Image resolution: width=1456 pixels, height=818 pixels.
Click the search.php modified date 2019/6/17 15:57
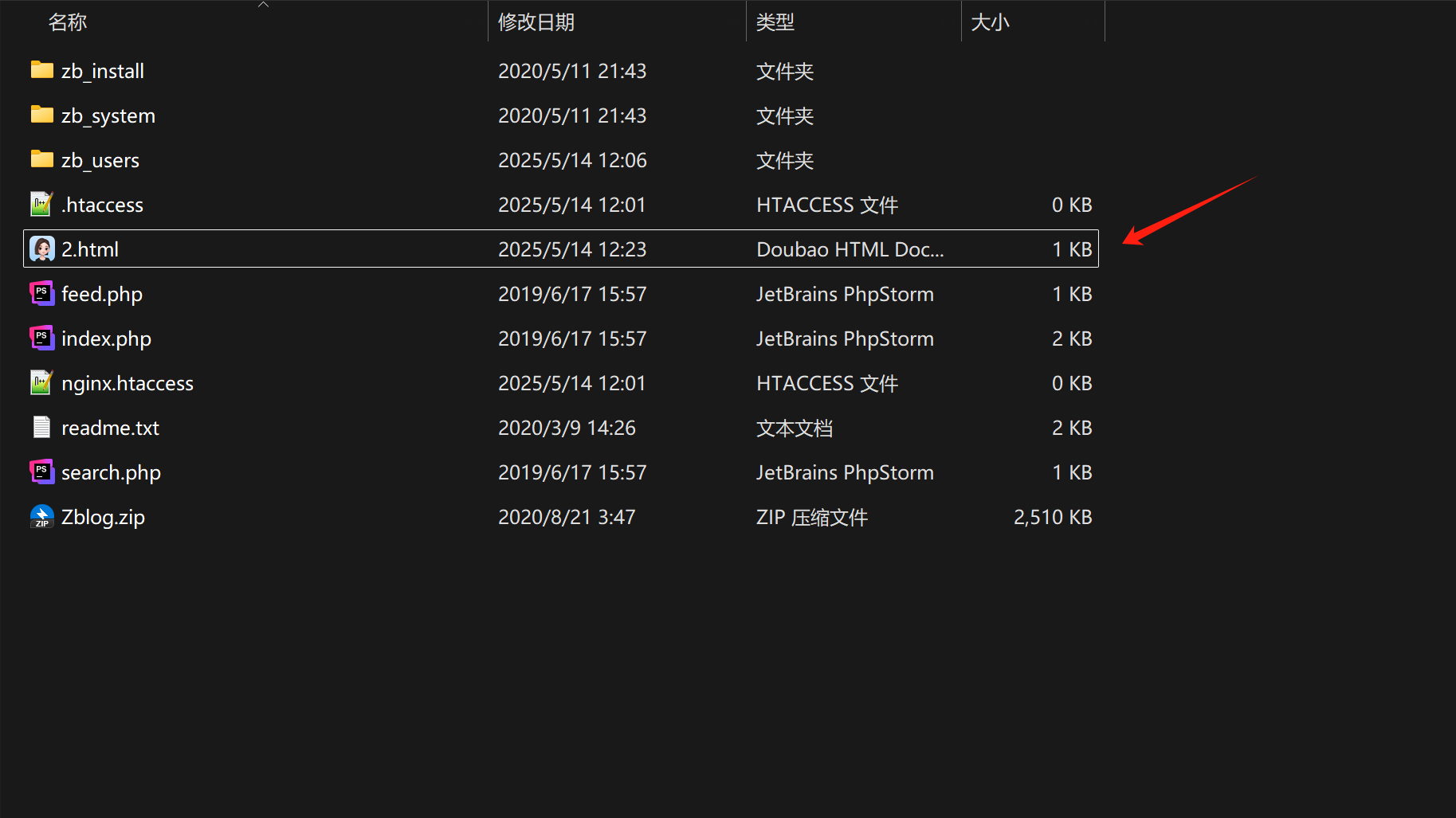coord(572,472)
